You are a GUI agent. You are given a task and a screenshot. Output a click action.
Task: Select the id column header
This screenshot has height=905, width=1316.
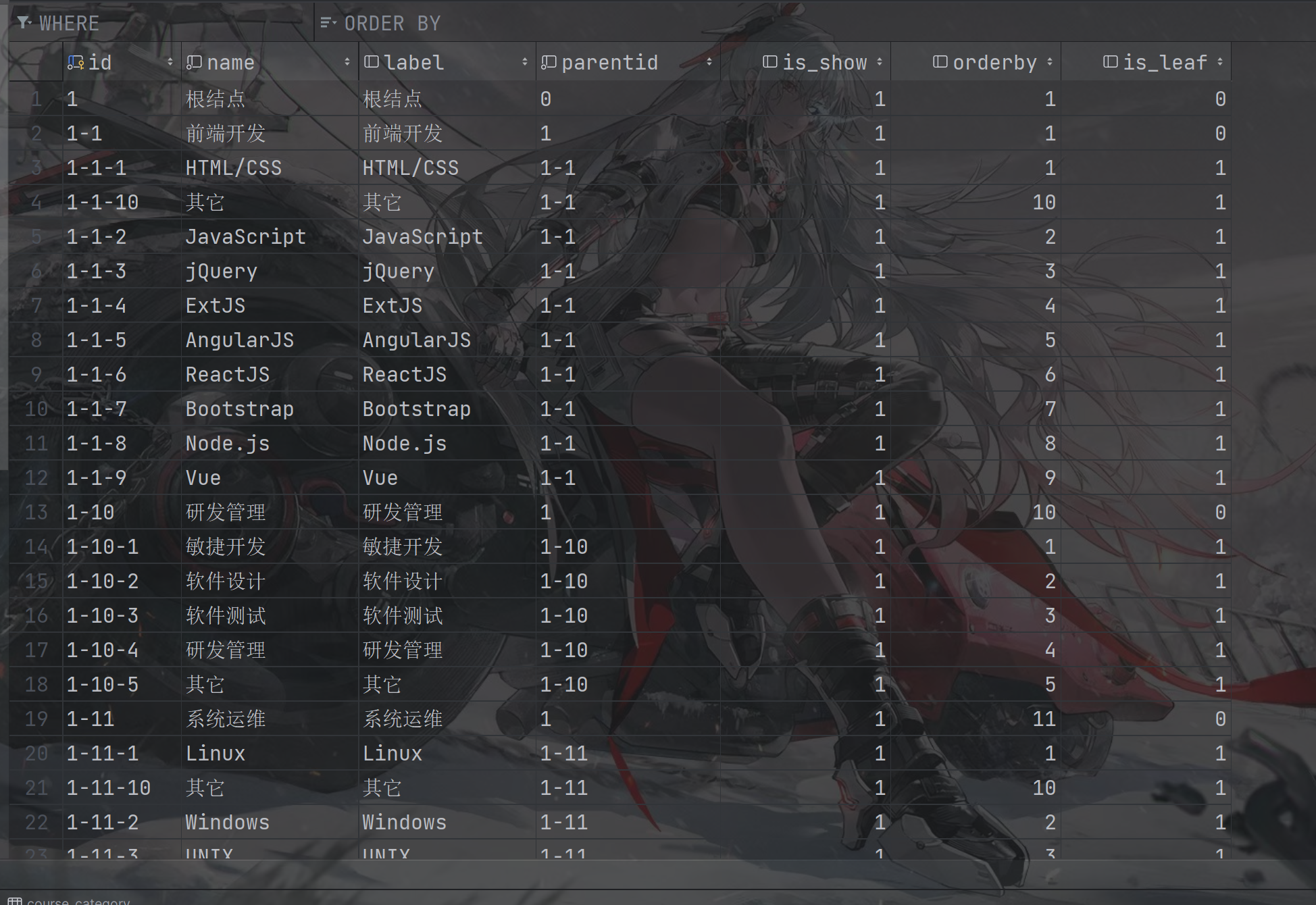[122, 62]
